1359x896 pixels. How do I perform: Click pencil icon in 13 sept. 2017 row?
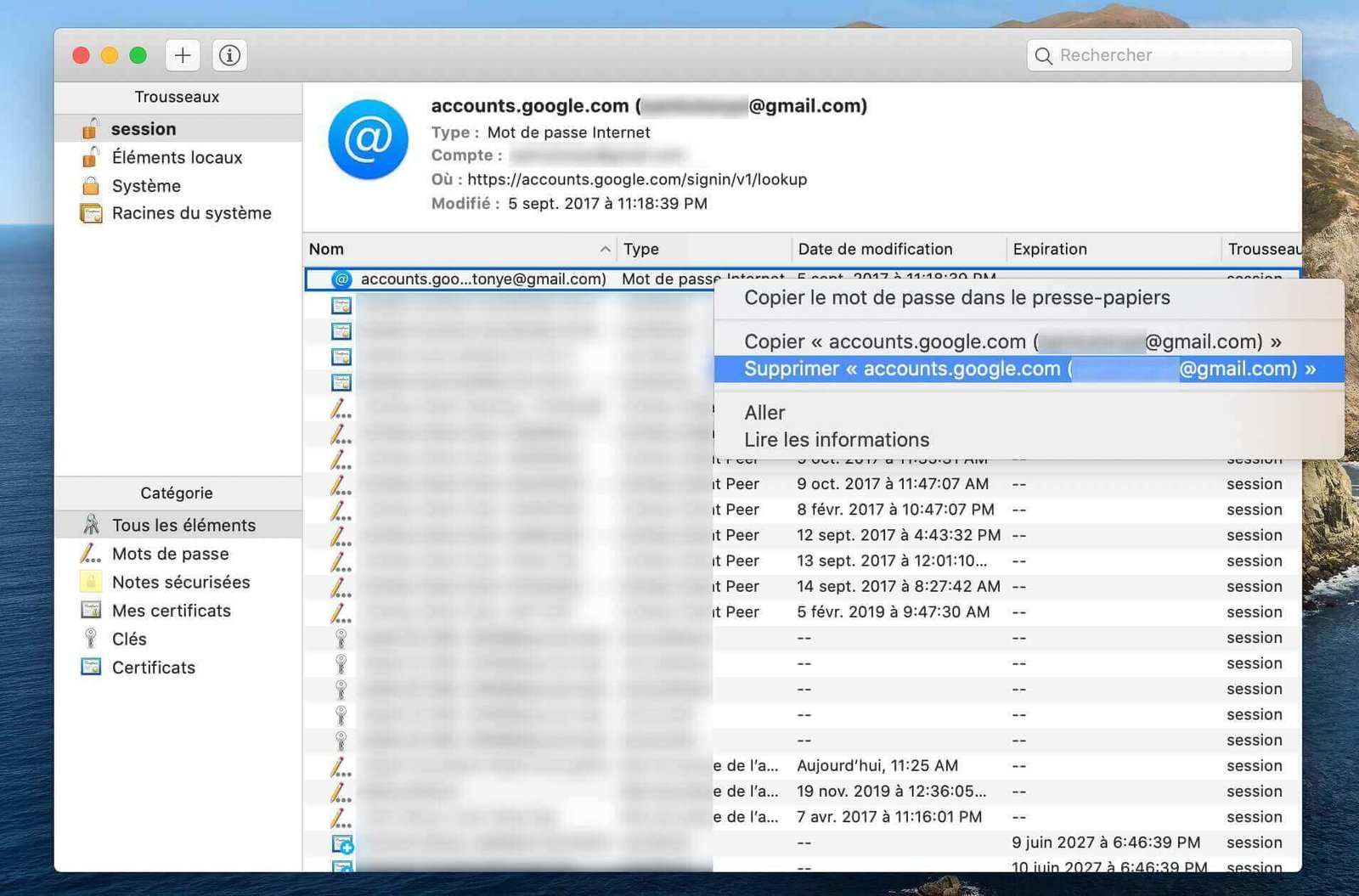coord(341,561)
